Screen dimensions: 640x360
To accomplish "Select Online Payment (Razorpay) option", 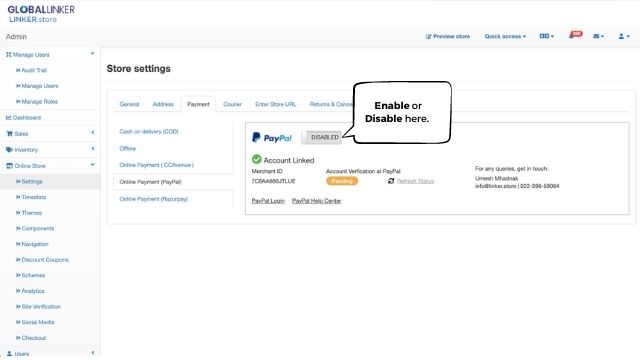I will click(x=153, y=199).
